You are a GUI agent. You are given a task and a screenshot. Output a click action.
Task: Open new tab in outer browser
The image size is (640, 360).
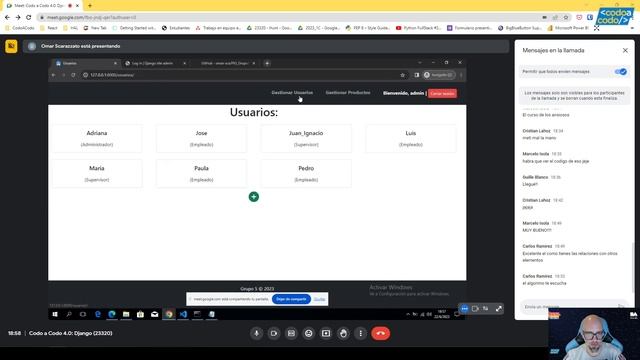coord(90,6)
